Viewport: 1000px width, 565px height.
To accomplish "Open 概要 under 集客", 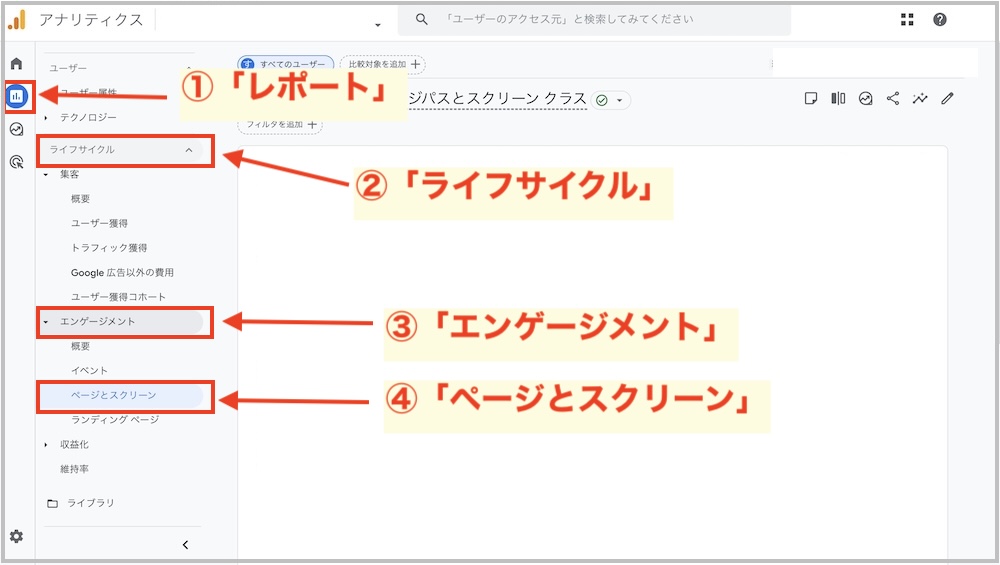I will click(x=80, y=199).
